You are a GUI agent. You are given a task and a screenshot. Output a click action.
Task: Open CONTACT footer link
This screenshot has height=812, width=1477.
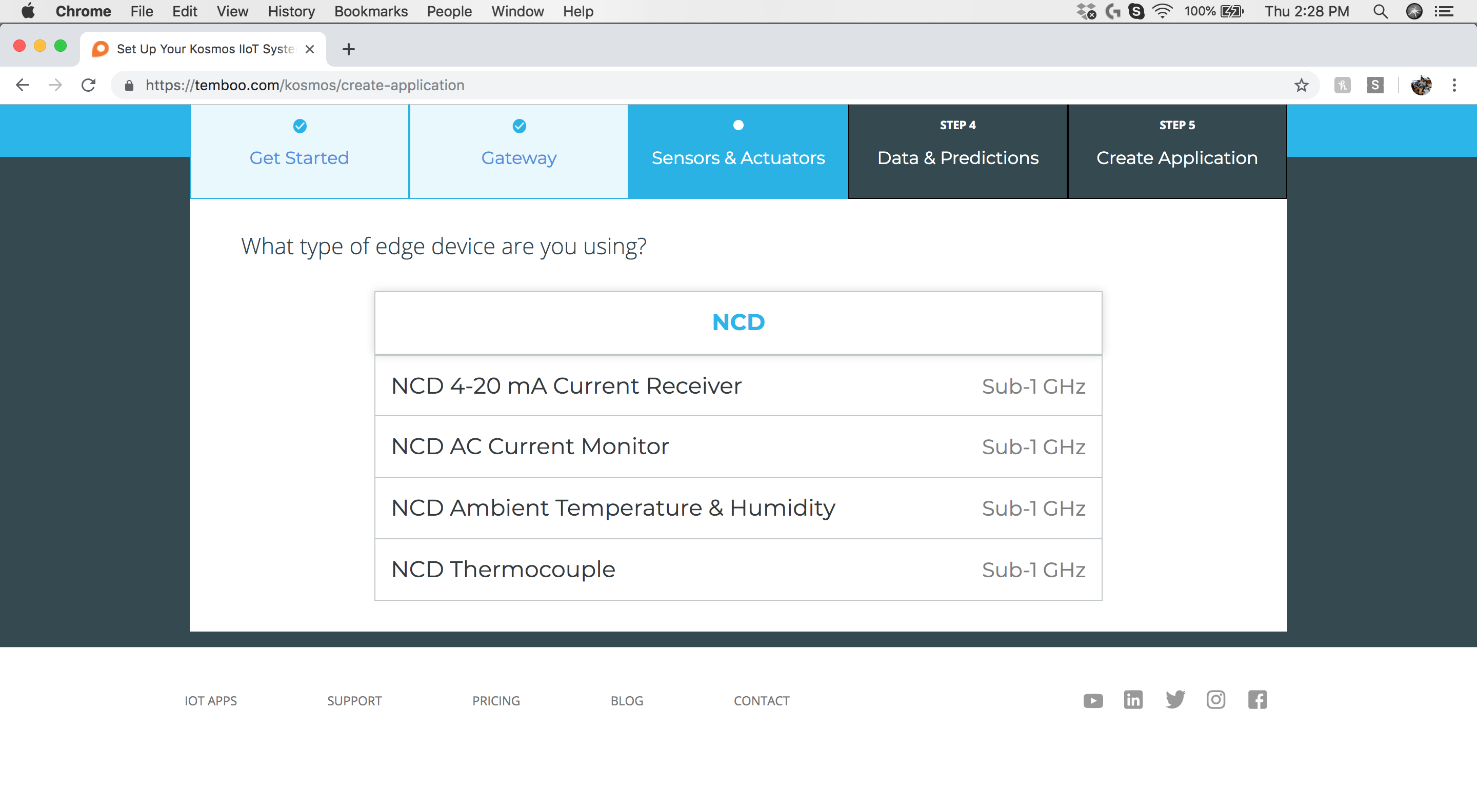[762, 700]
